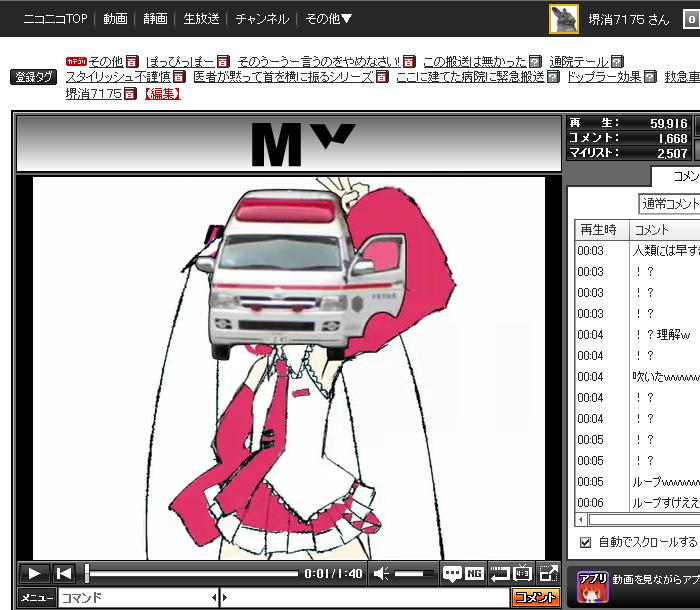Viewport: 700px width, 610px height.
Task: Select the 00:03 人類には早す comment row
Action: (x=638, y=251)
